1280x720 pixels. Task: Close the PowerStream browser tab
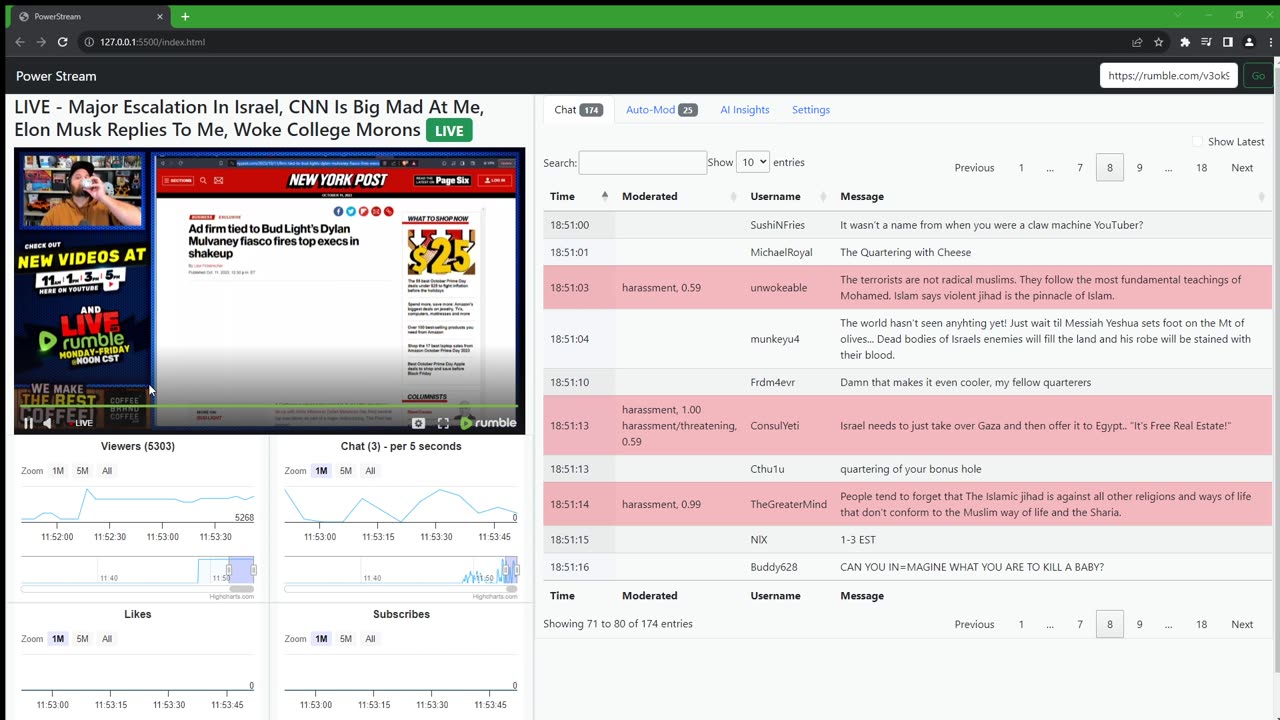click(158, 17)
